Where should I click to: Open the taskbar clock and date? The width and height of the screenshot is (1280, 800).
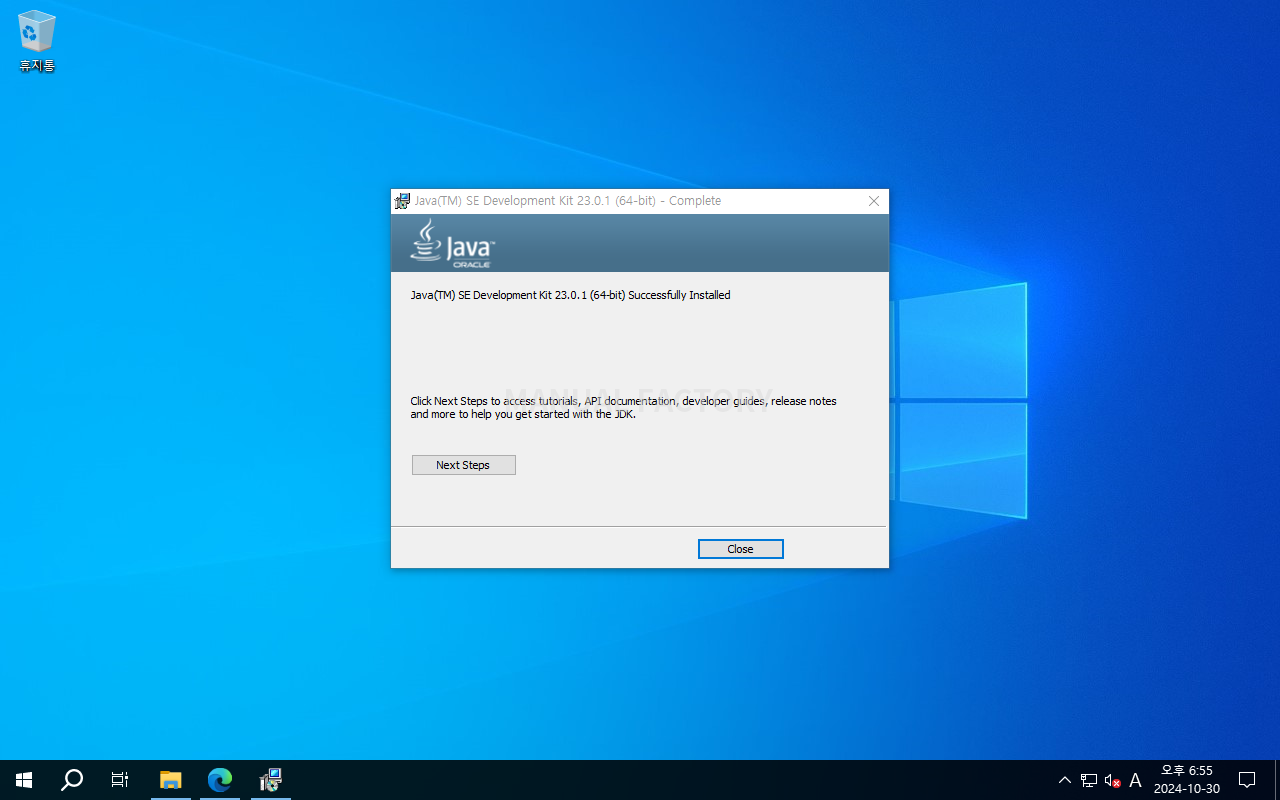click(x=1187, y=780)
